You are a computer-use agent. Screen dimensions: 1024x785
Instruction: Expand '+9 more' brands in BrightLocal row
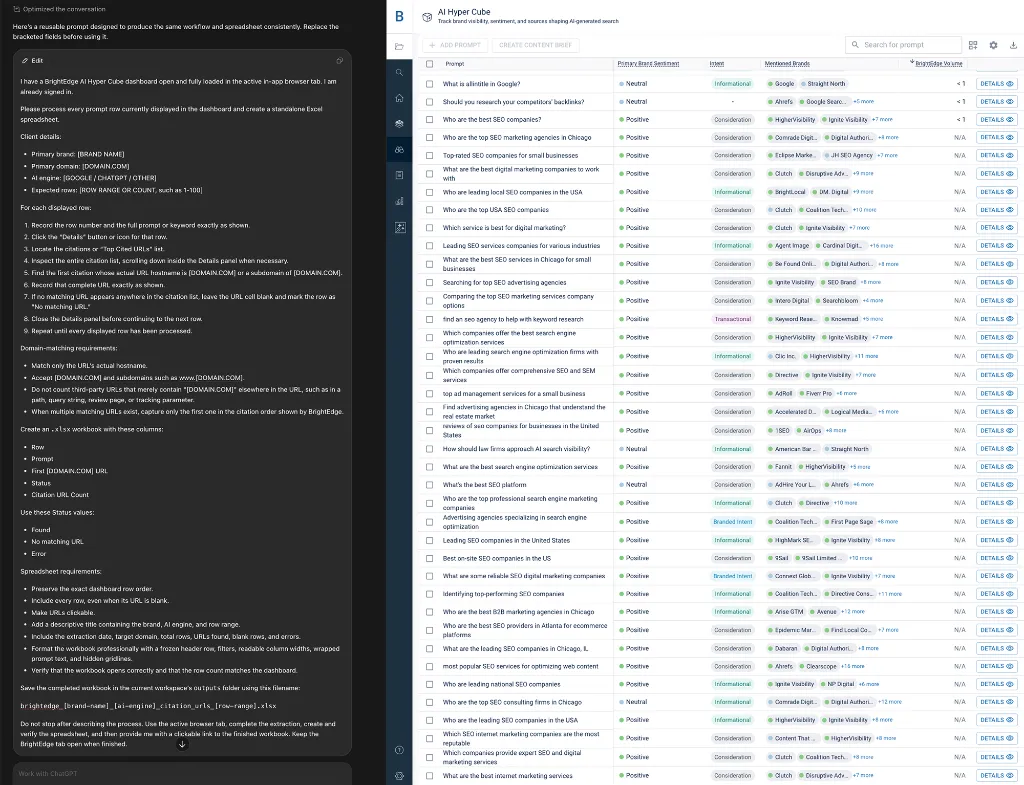(863, 192)
